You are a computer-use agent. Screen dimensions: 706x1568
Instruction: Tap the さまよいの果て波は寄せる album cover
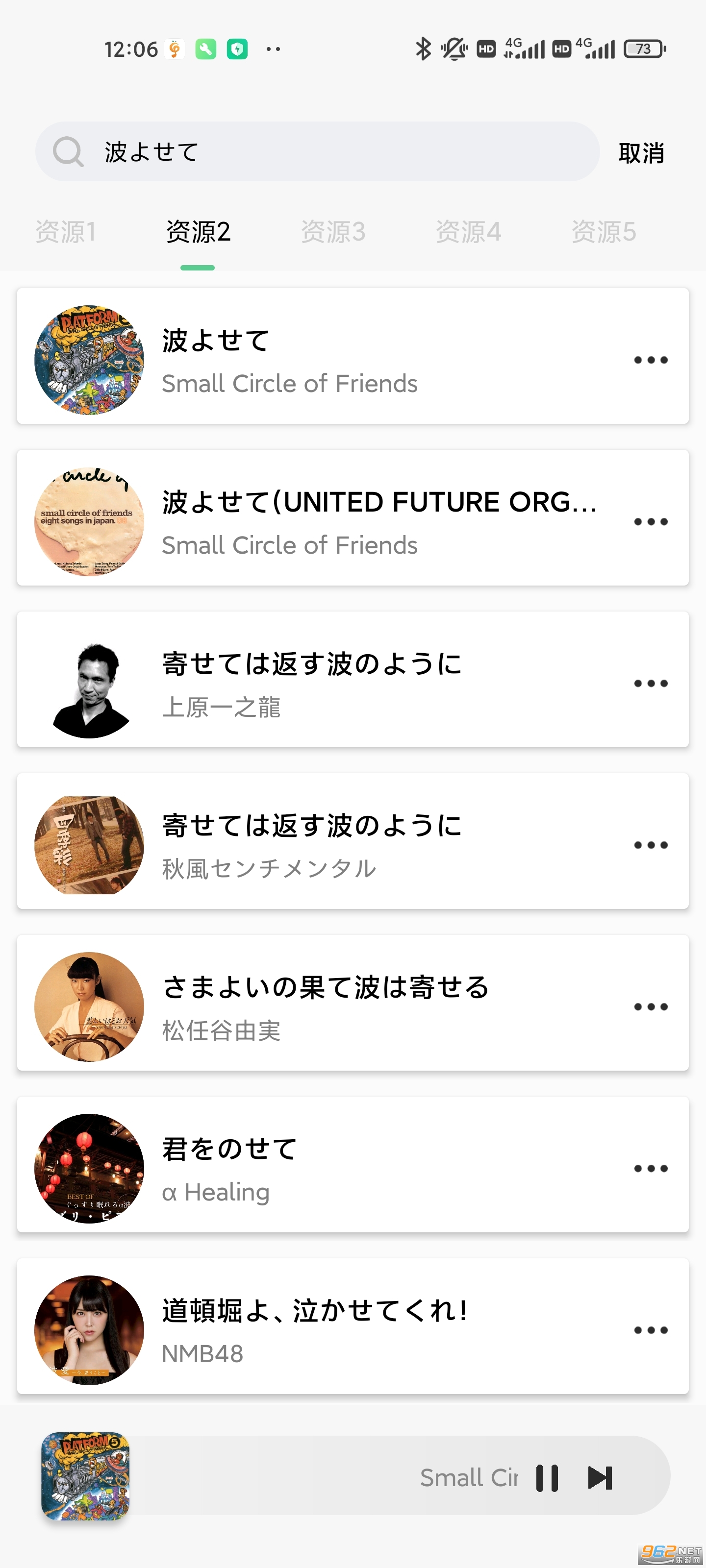click(89, 1007)
